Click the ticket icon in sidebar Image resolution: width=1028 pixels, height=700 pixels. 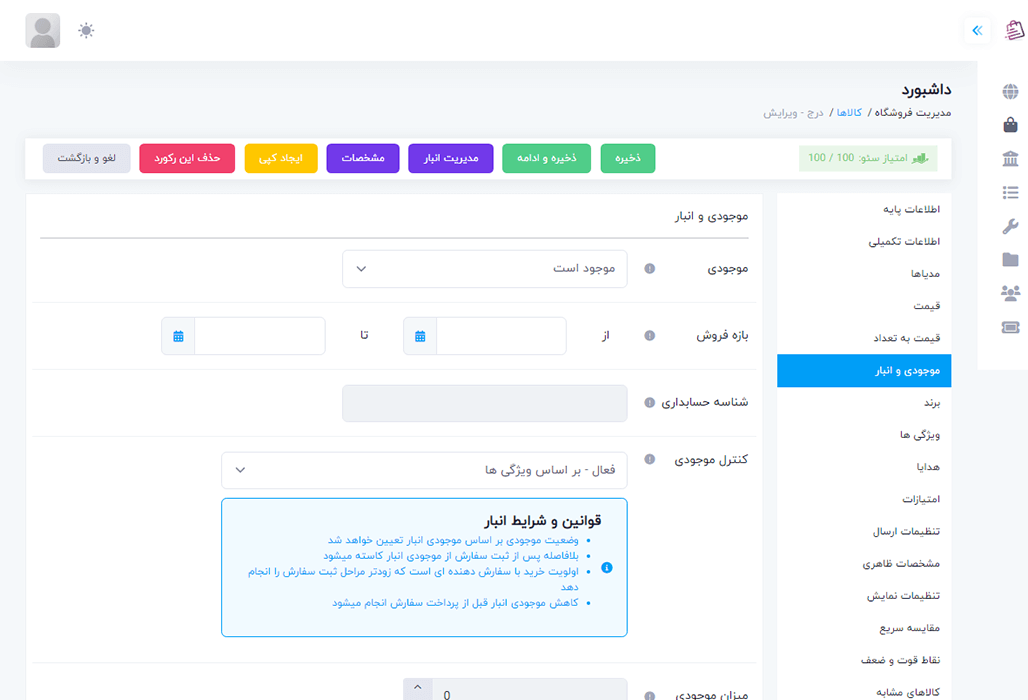pyautogui.click(x=1010, y=327)
